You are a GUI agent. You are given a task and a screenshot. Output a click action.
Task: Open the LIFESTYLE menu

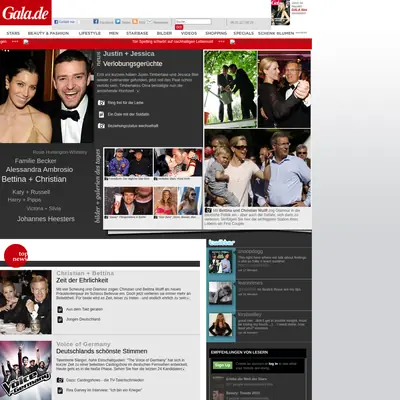(x=90, y=33)
